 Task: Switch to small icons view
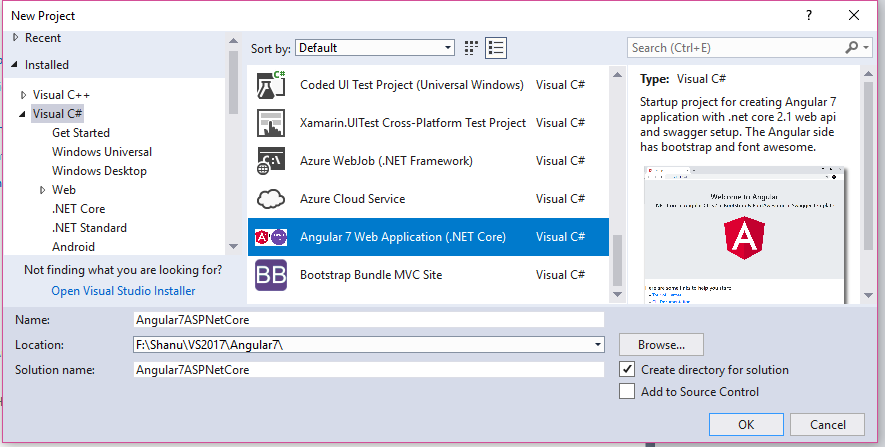point(471,48)
